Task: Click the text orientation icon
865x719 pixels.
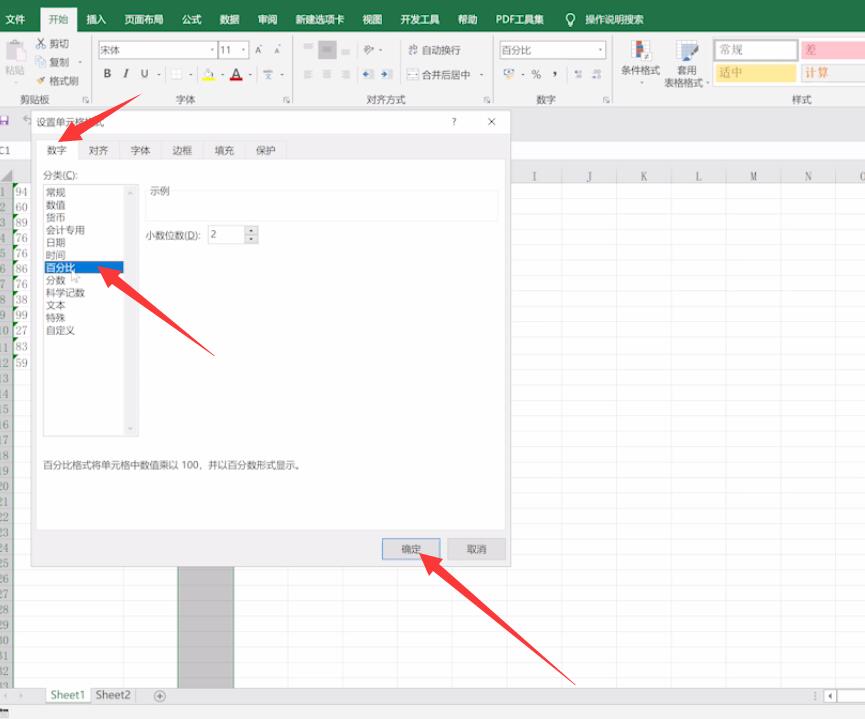Action: pyautogui.click(x=369, y=50)
